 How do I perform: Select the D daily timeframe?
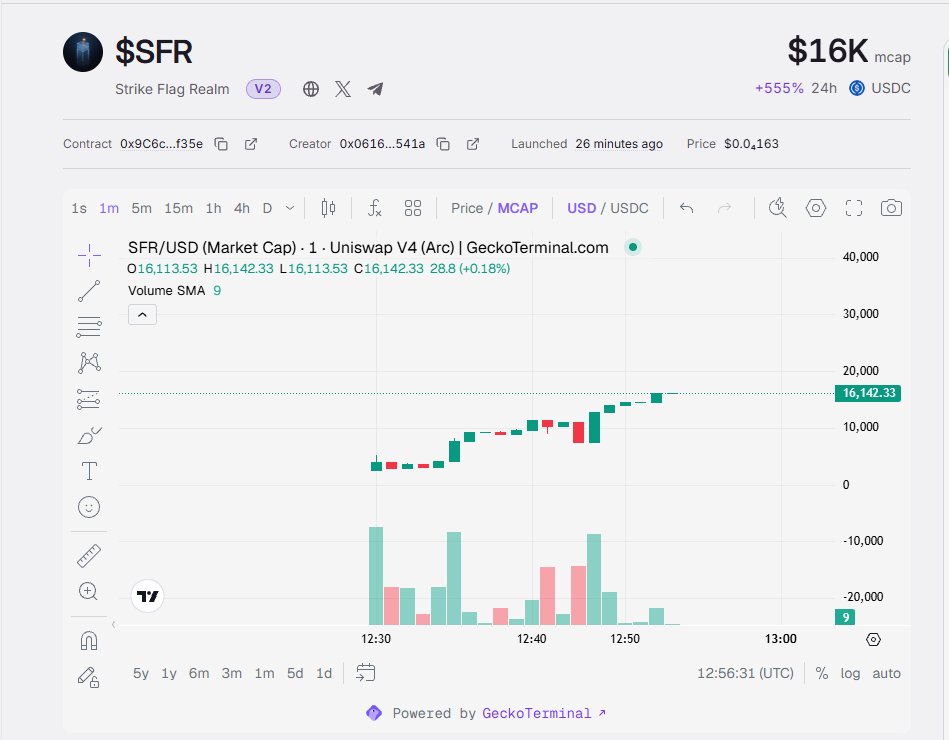pos(267,208)
